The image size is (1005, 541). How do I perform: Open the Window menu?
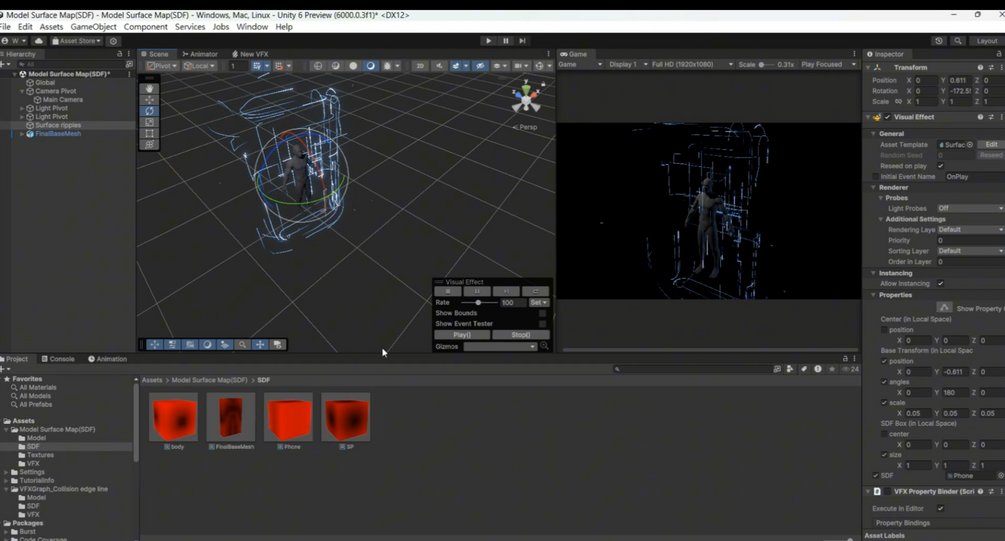pos(252,27)
